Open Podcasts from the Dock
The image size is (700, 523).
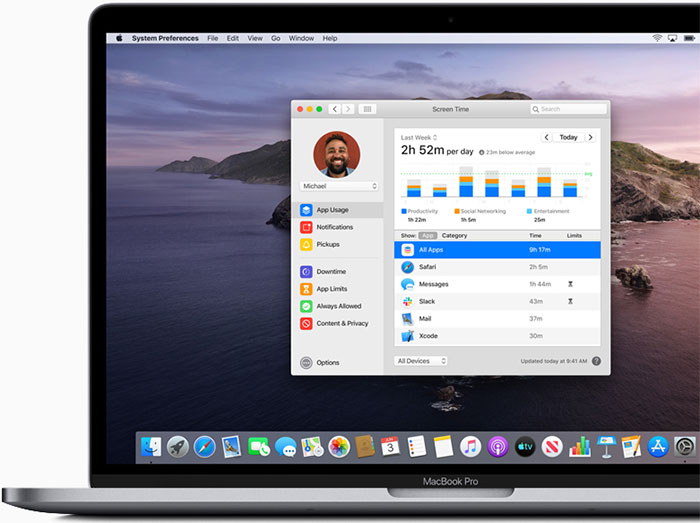coord(497,447)
